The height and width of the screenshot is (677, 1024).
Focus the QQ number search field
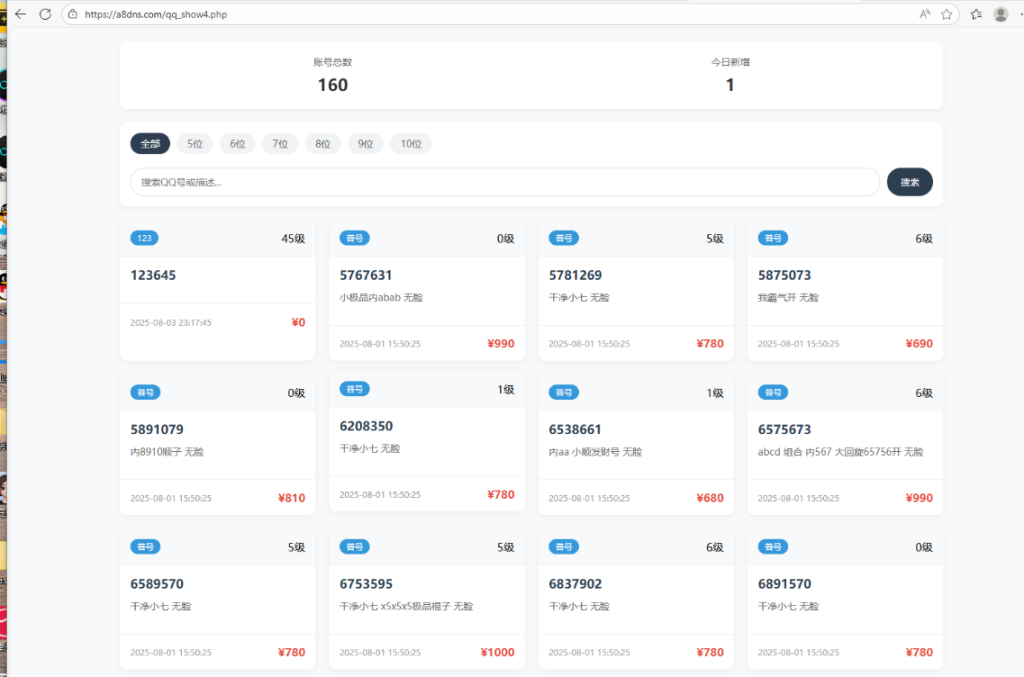click(505, 182)
